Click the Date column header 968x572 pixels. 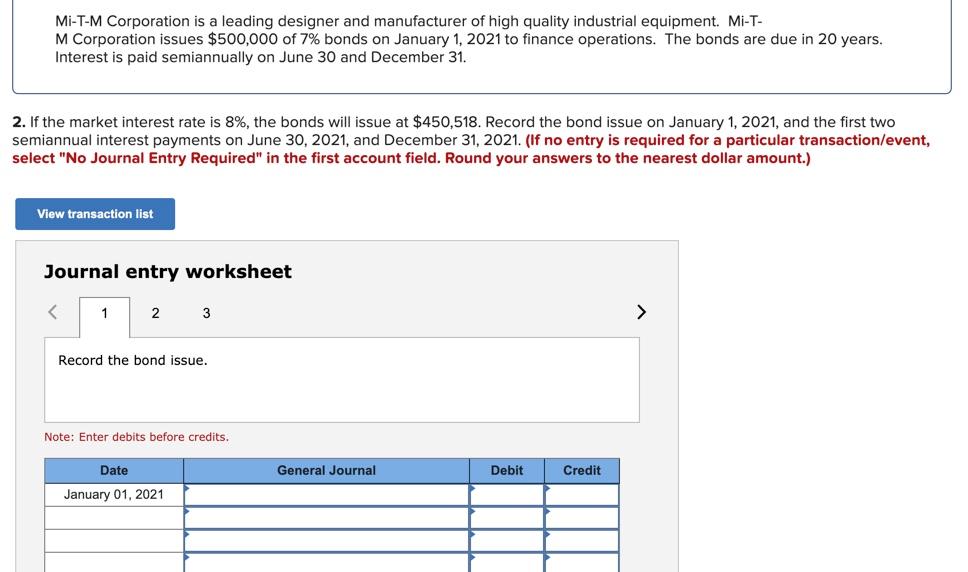(114, 471)
